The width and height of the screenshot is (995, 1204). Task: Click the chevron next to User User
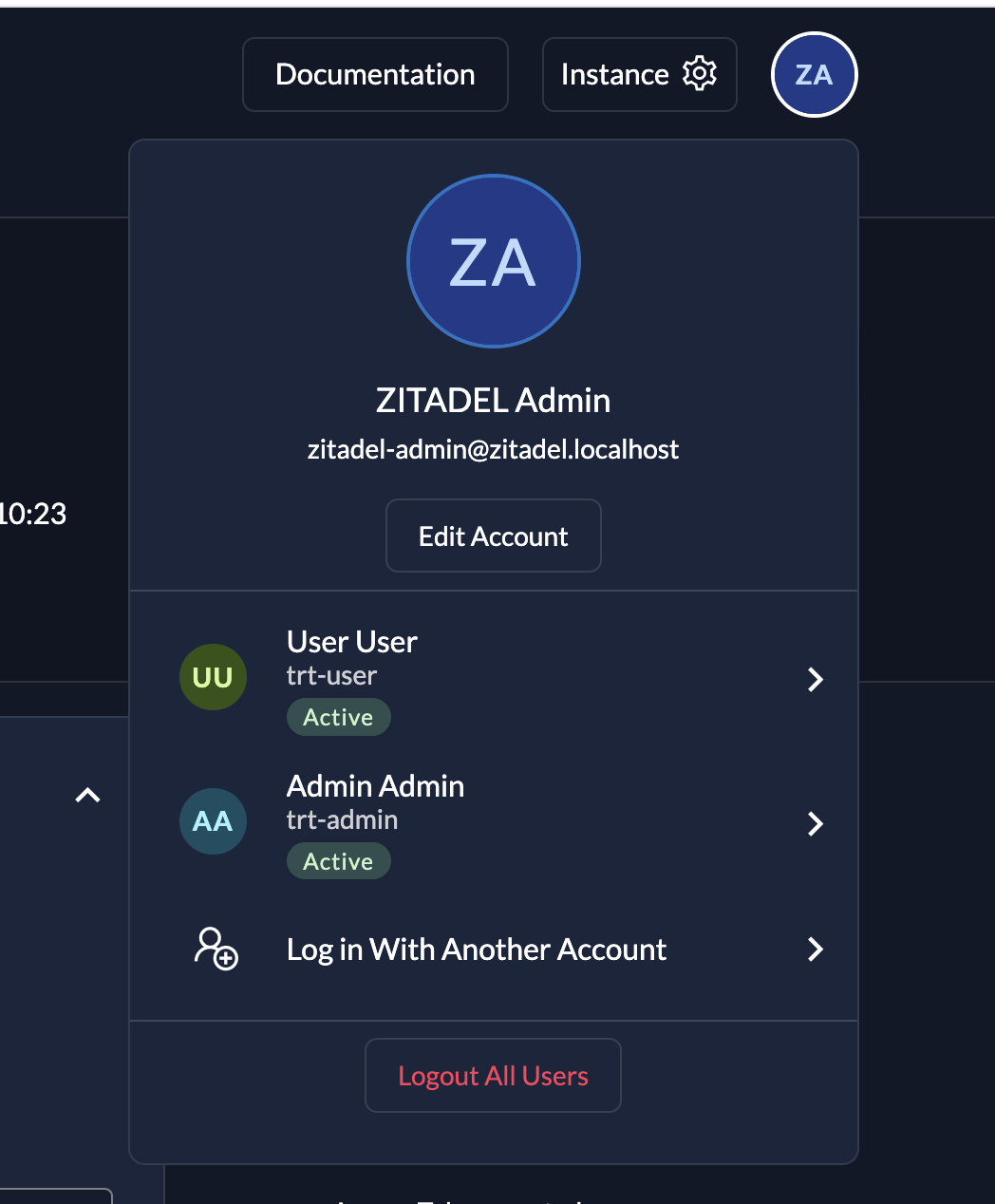pos(815,679)
